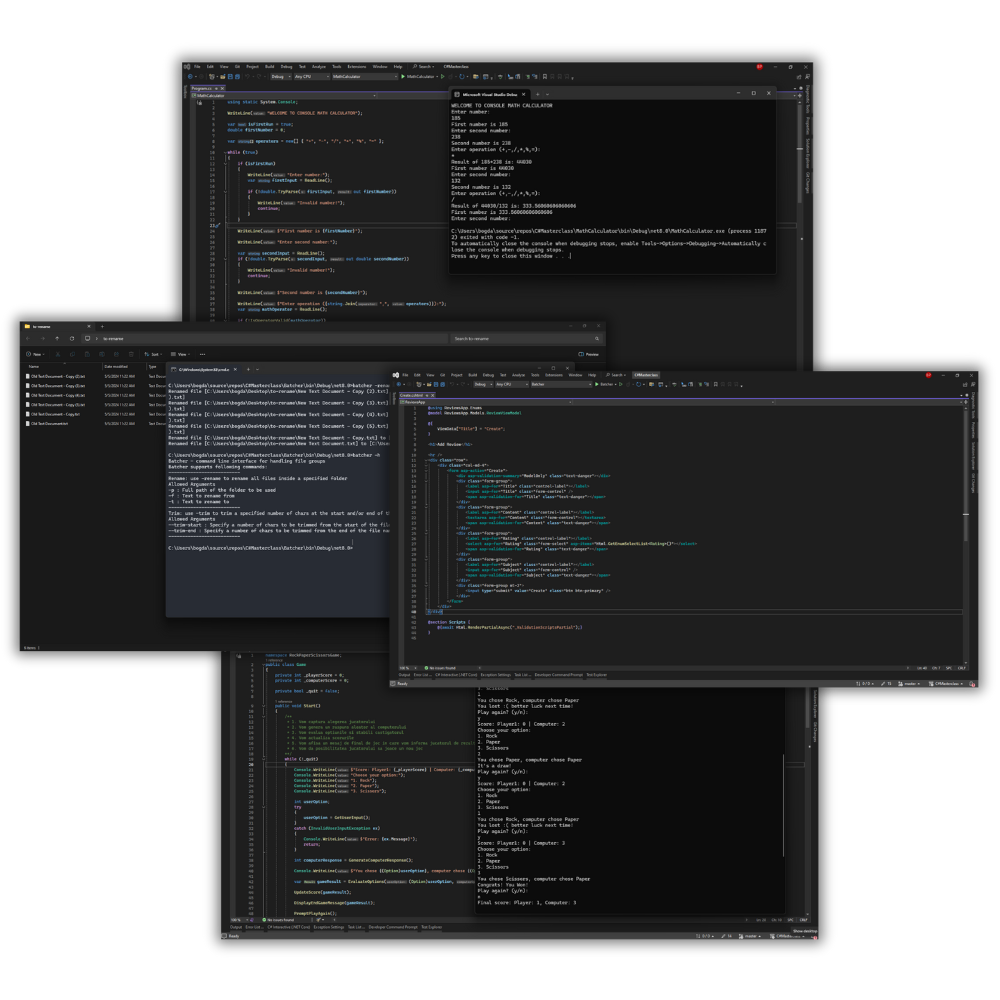Open the See more (...) icon in File Explorer

201,354
